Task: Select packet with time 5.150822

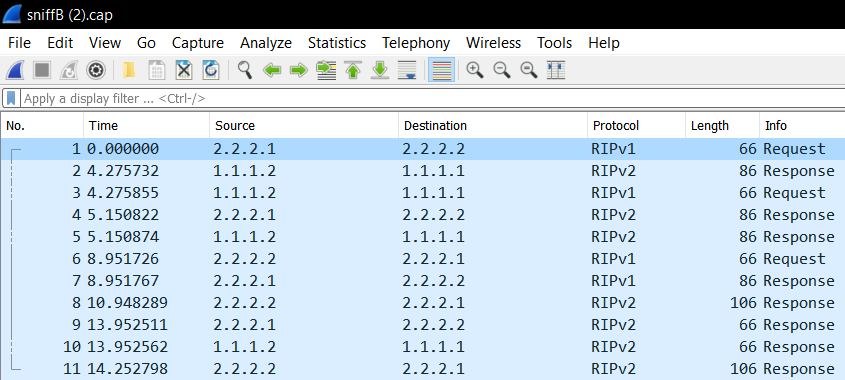Action: tap(423, 215)
